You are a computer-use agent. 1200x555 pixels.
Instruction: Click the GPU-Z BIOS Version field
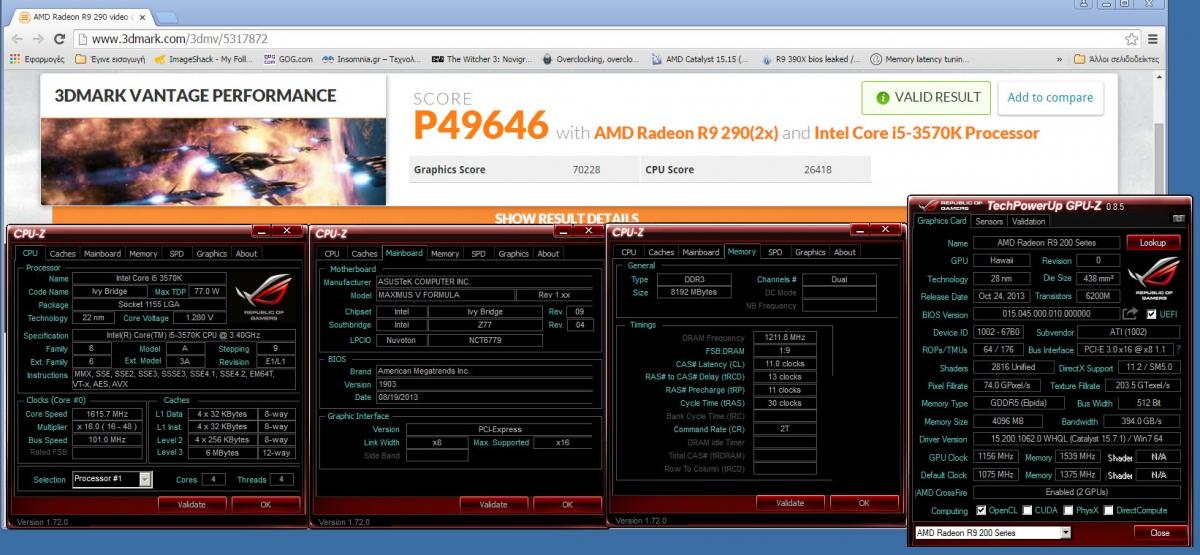(x=1045, y=314)
